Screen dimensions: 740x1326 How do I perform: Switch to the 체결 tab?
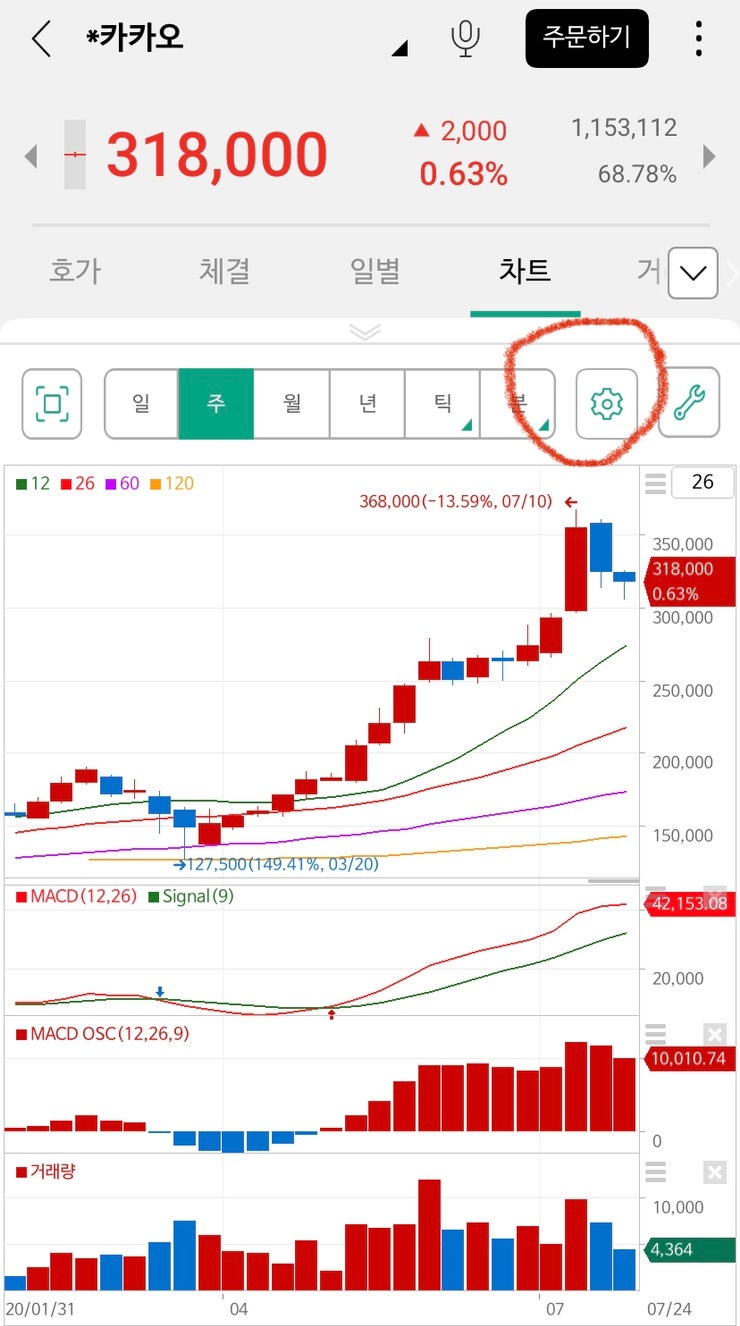[x=224, y=271]
